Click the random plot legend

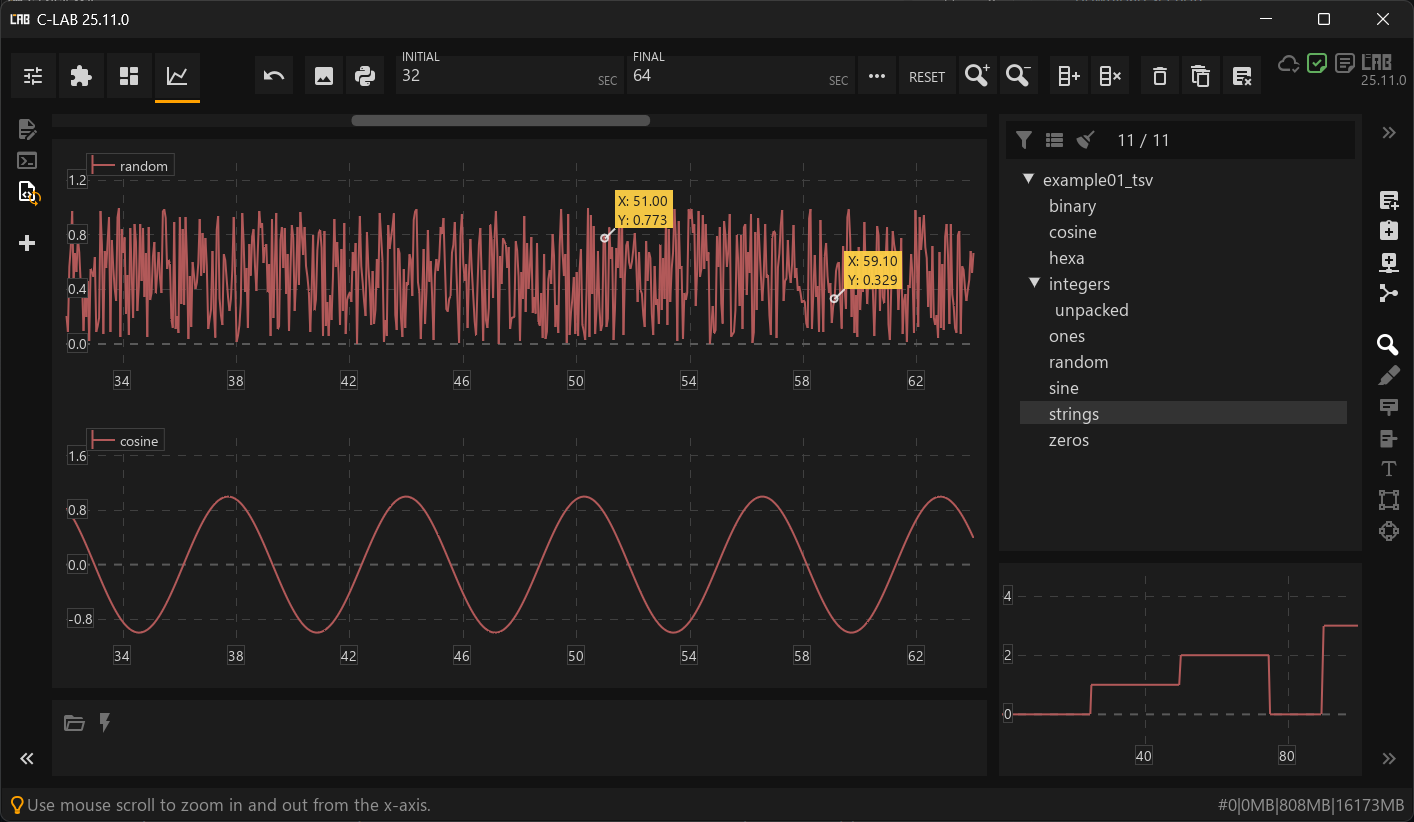131,165
